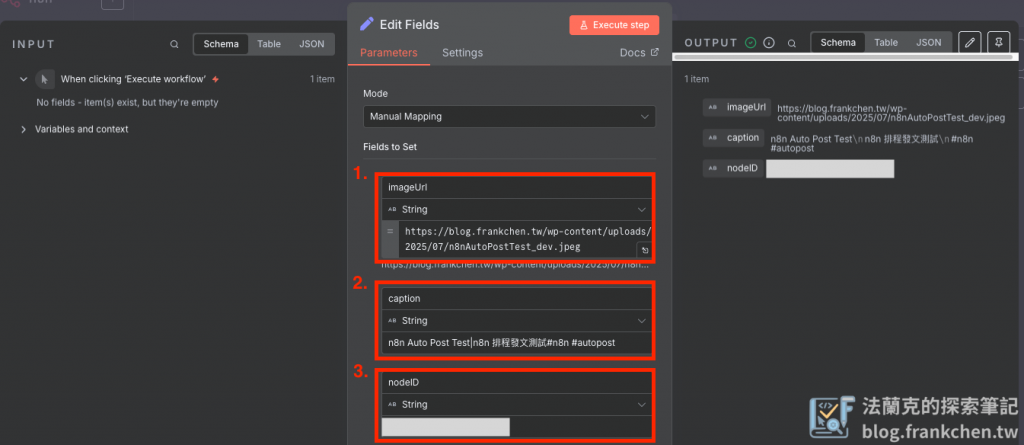This screenshot has height=445, width=1024.
Task: Edit the imageUrl field name input
Action: point(517,188)
